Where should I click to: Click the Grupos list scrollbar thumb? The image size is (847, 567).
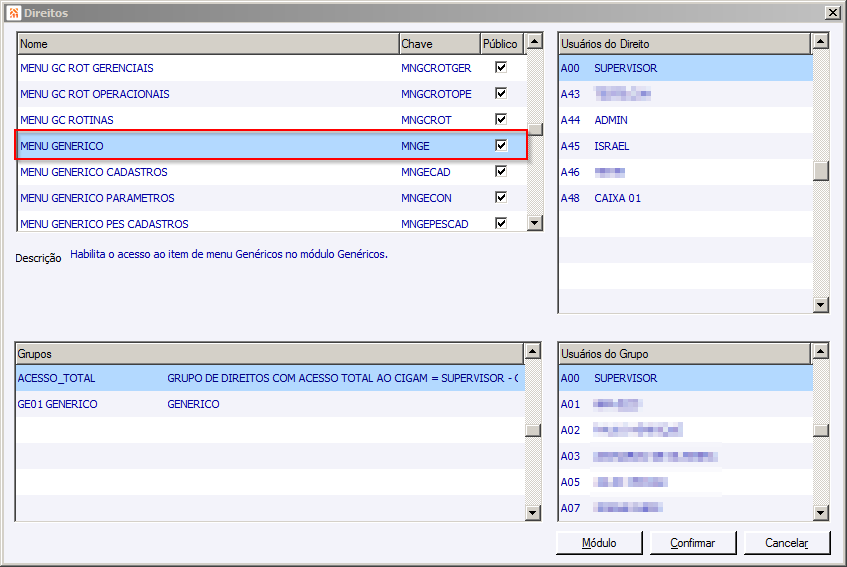[x=533, y=430]
